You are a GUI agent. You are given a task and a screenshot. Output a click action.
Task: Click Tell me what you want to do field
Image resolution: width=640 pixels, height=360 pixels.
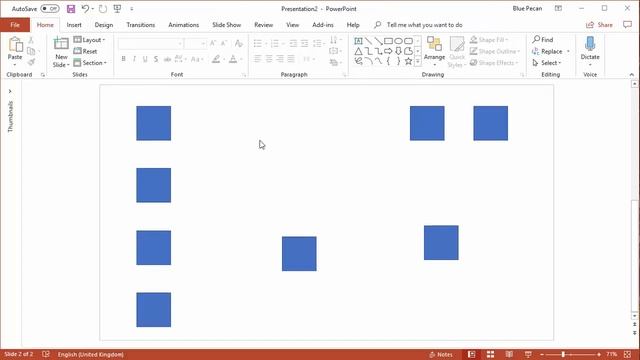(424, 25)
